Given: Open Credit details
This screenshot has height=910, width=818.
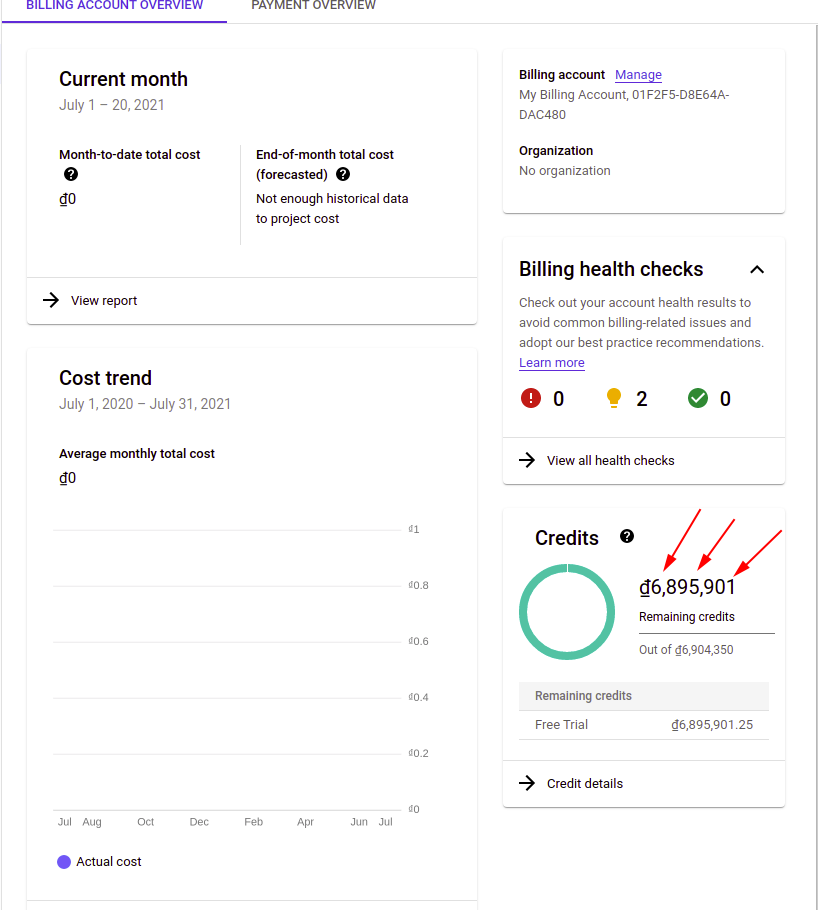Looking at the screenshot, I should (x=585, y=783).
